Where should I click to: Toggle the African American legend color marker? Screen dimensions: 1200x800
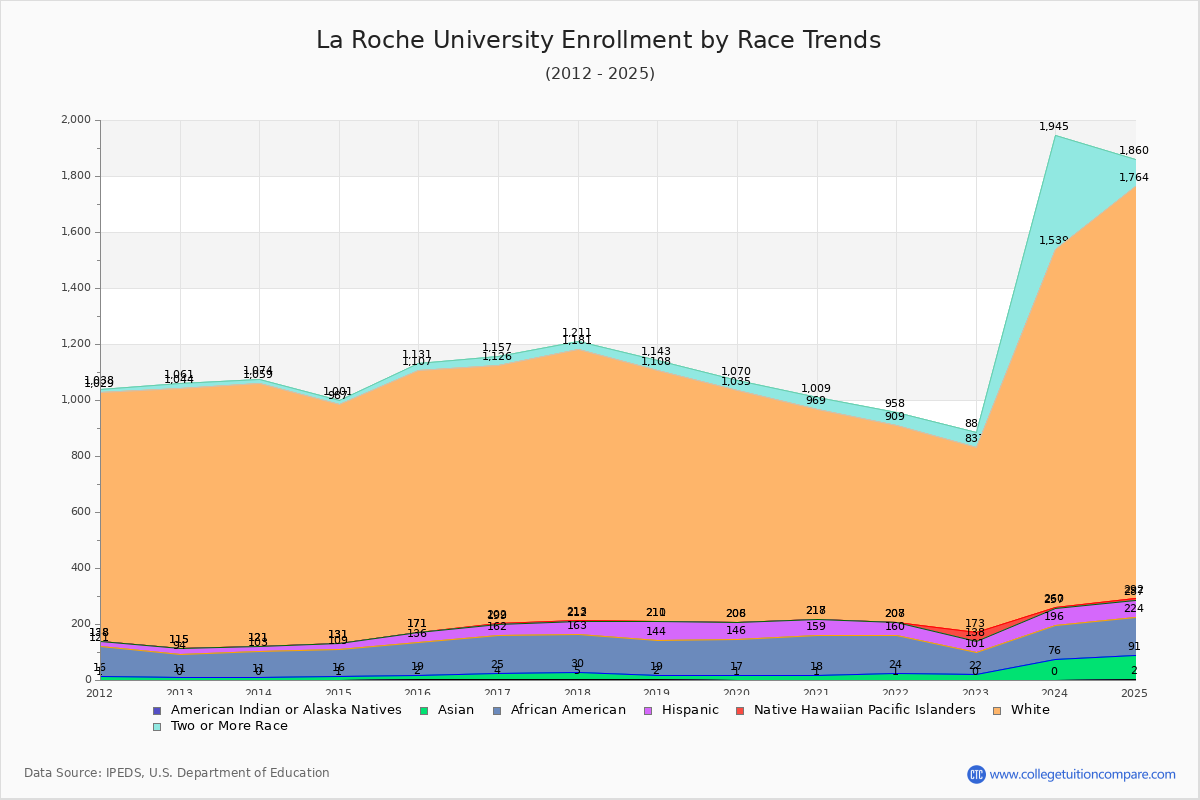click(x=497, y=710)
